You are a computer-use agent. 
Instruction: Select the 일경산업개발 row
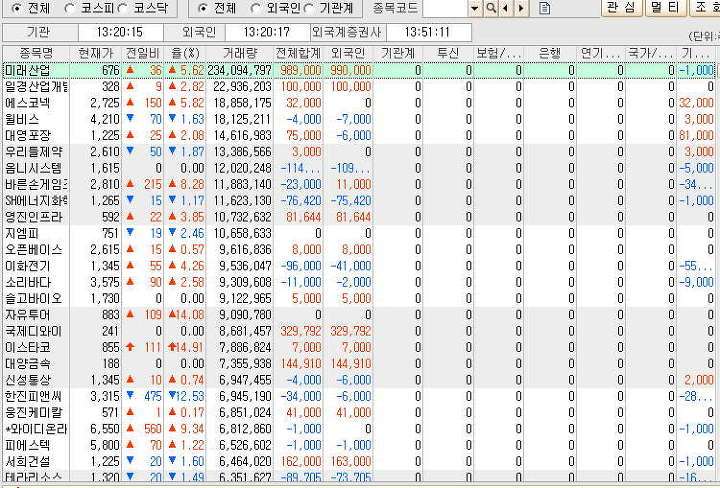click(x=359, y=87)
